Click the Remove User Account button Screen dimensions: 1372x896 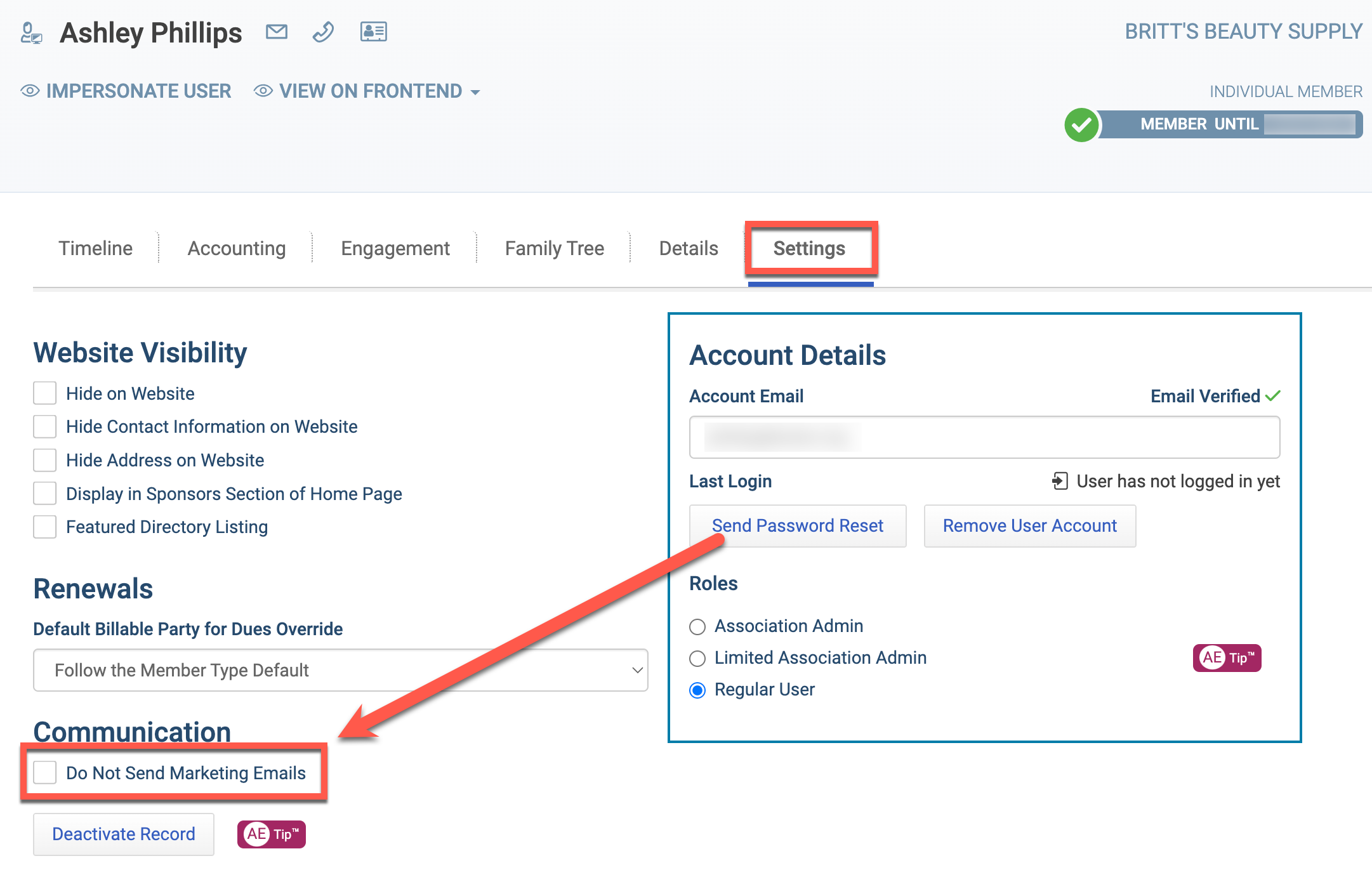click(x=1030, y=526)
